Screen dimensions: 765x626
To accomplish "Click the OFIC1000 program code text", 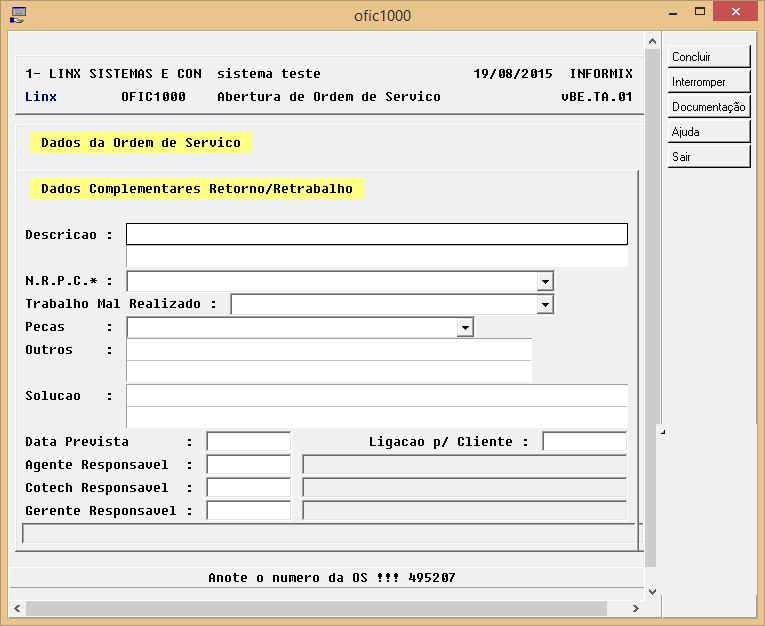I will (x=153, y=97).
